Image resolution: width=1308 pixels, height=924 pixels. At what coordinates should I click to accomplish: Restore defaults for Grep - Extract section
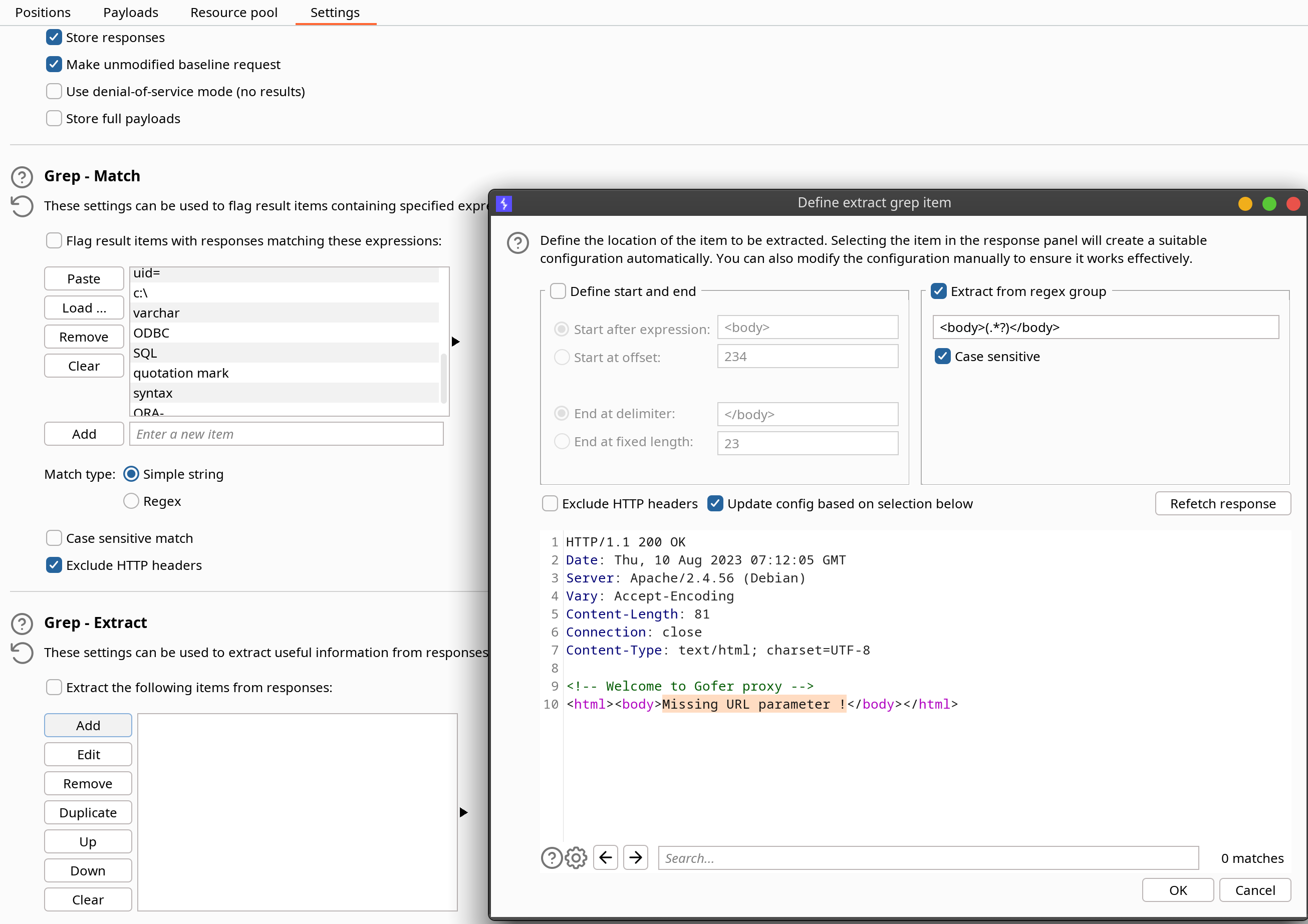22,652
